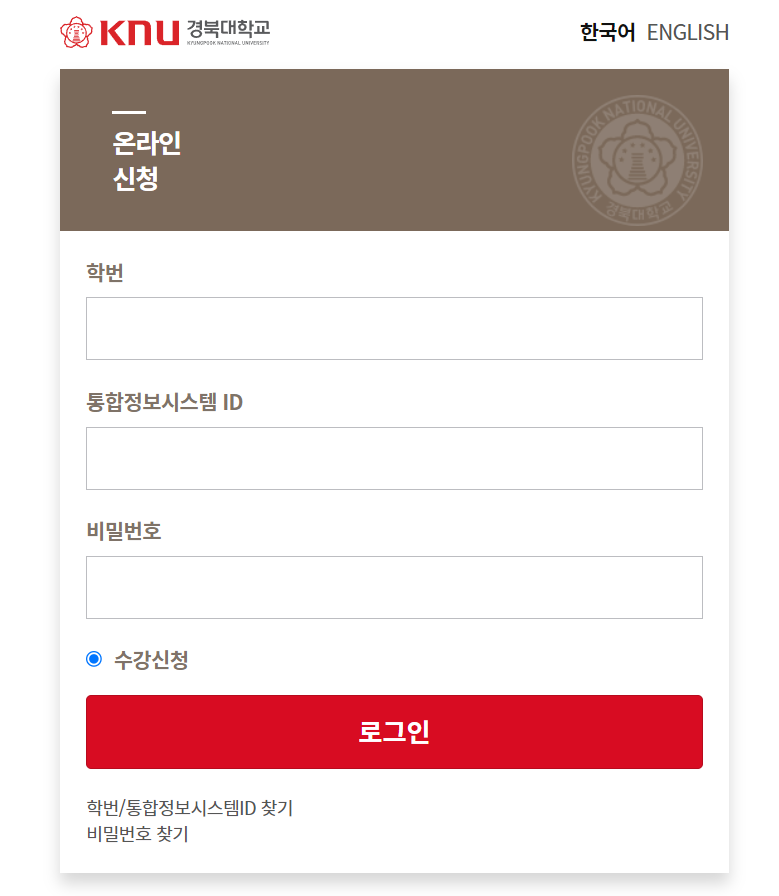Click inside the 학번 input field
This screenshot has width=779, height=896.
click(394, 328)
